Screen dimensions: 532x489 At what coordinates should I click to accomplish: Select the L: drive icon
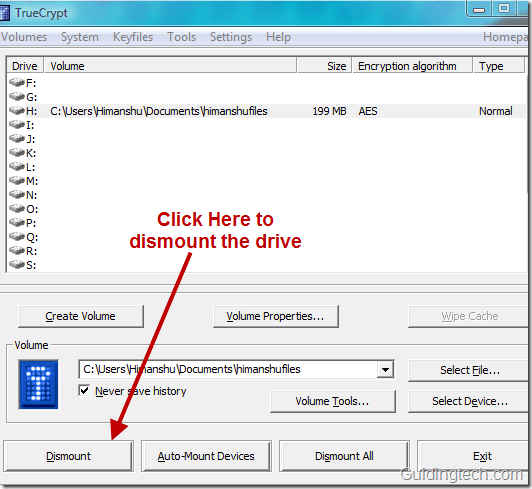(17, 167)
